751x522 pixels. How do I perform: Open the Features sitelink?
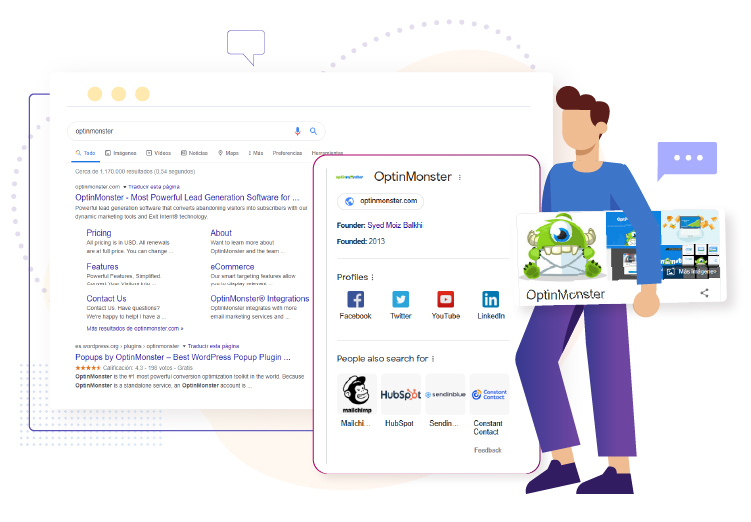pyautogui.click(x=102, y=267)
